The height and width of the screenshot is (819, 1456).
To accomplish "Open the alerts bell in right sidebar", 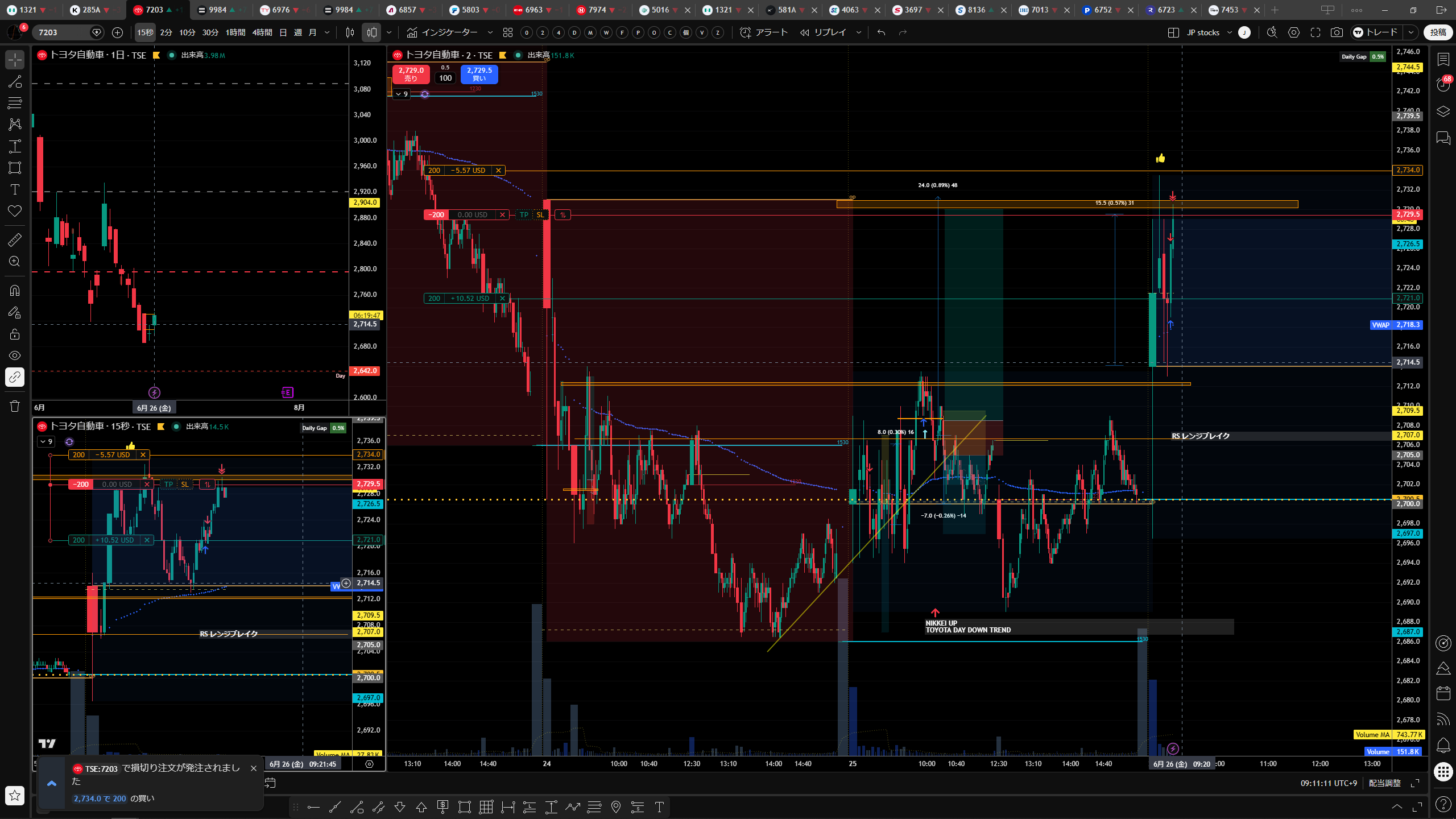I will [1443, 744].
